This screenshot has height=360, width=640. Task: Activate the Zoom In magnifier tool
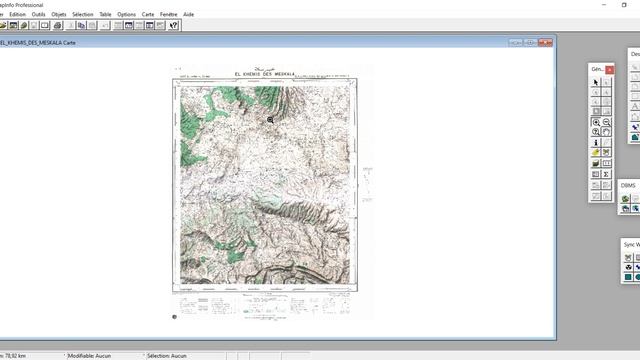[x=596, y=122]
